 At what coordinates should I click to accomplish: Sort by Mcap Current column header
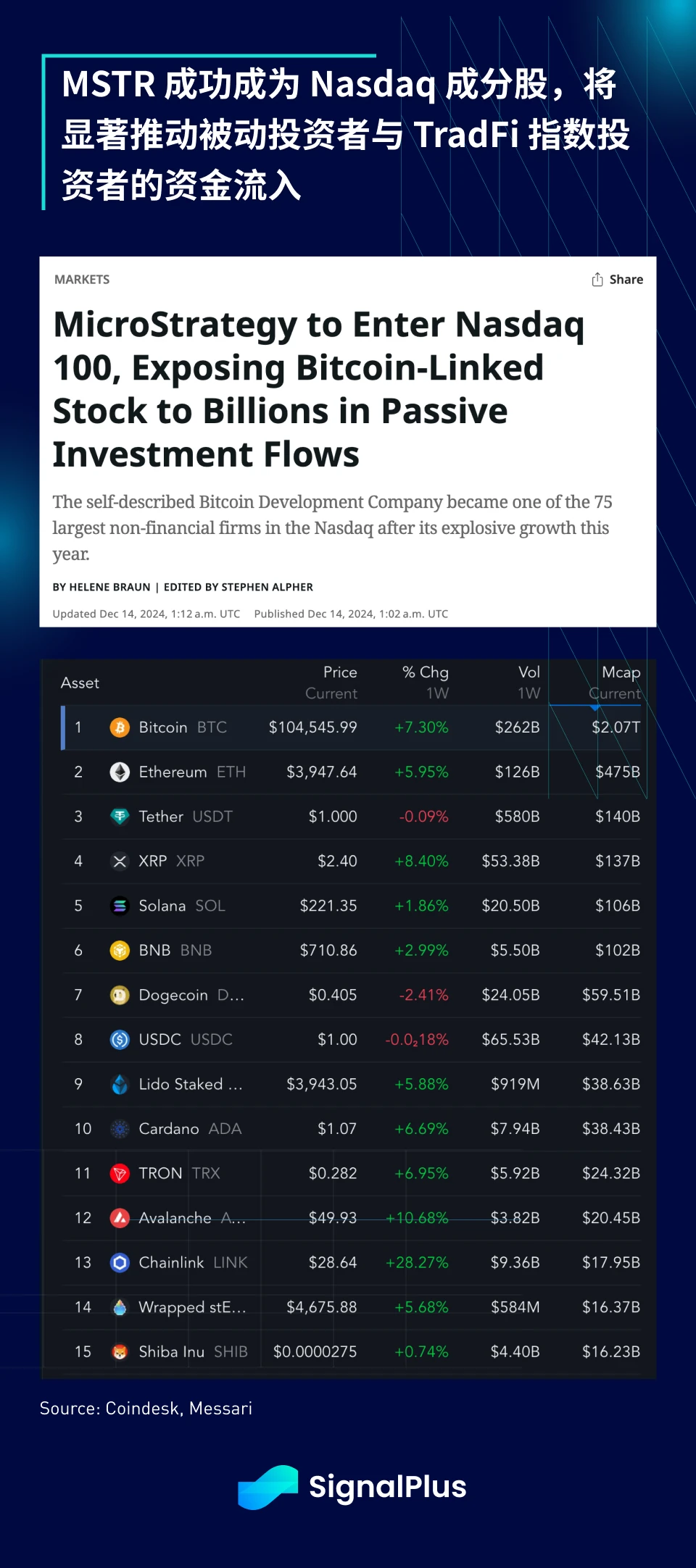tap(616, 683)
